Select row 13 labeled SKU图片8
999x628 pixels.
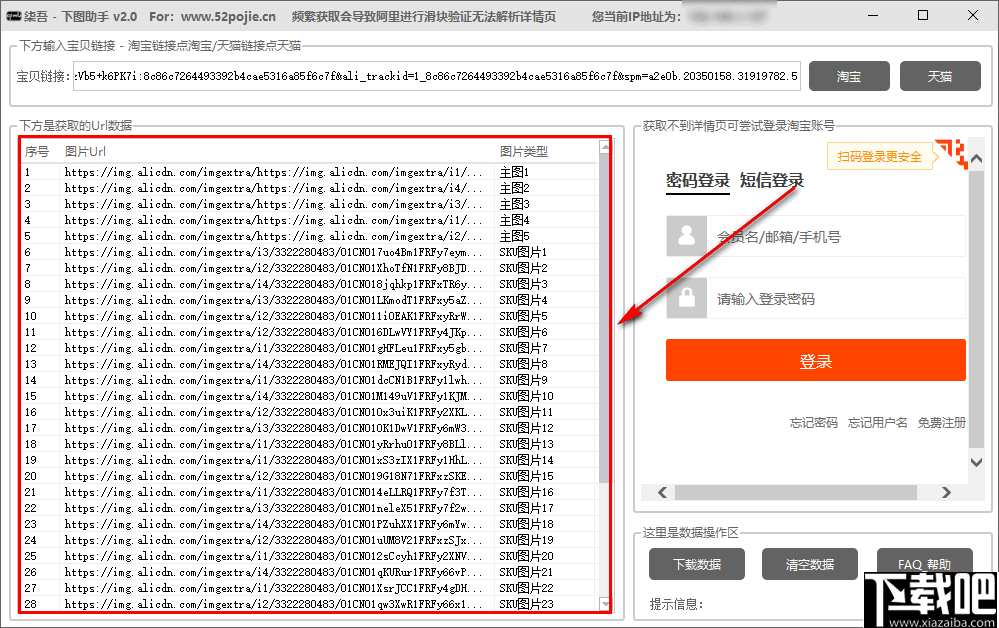pyautogui.click(x=310, y=364)
